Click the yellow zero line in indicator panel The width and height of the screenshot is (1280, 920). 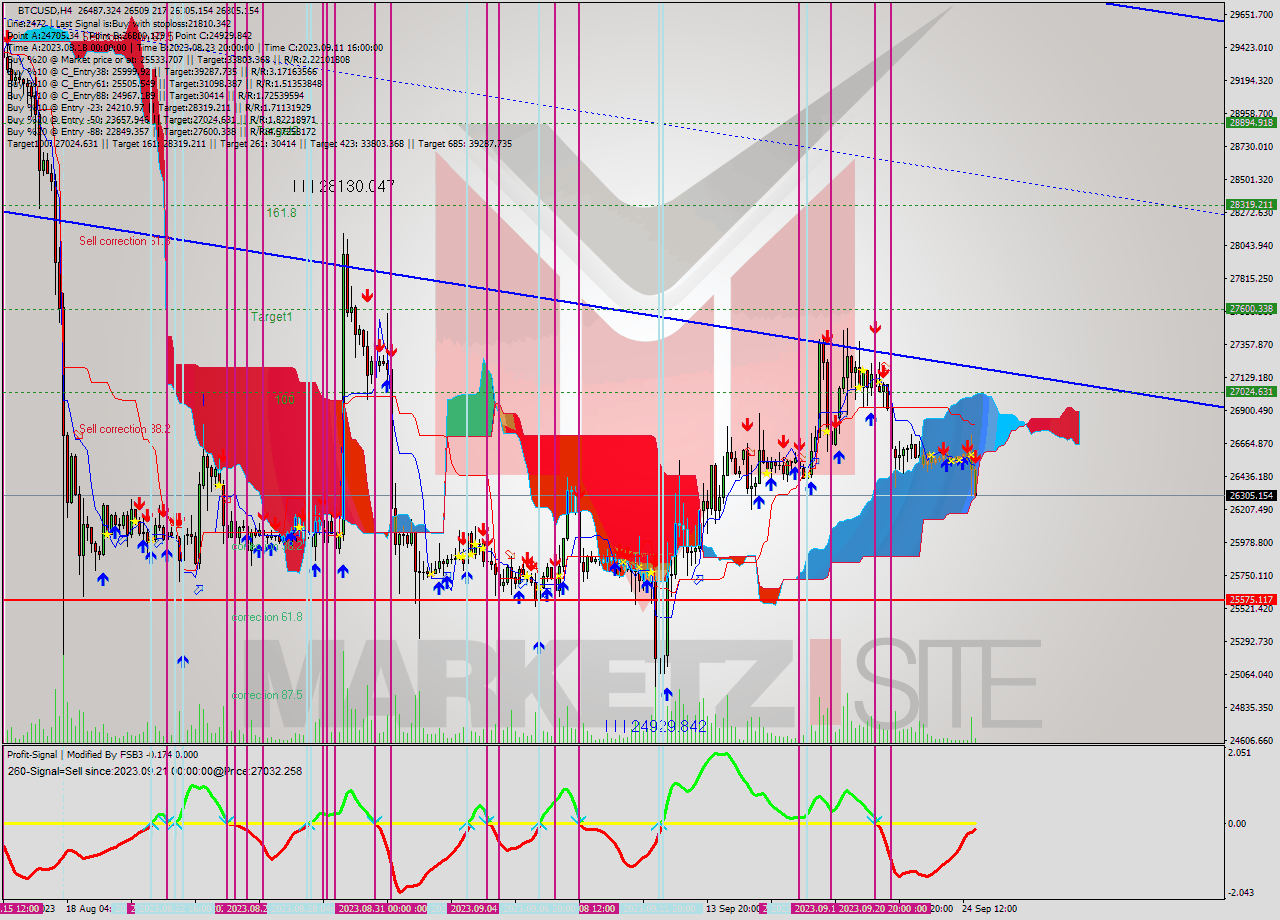pos(490,824)
